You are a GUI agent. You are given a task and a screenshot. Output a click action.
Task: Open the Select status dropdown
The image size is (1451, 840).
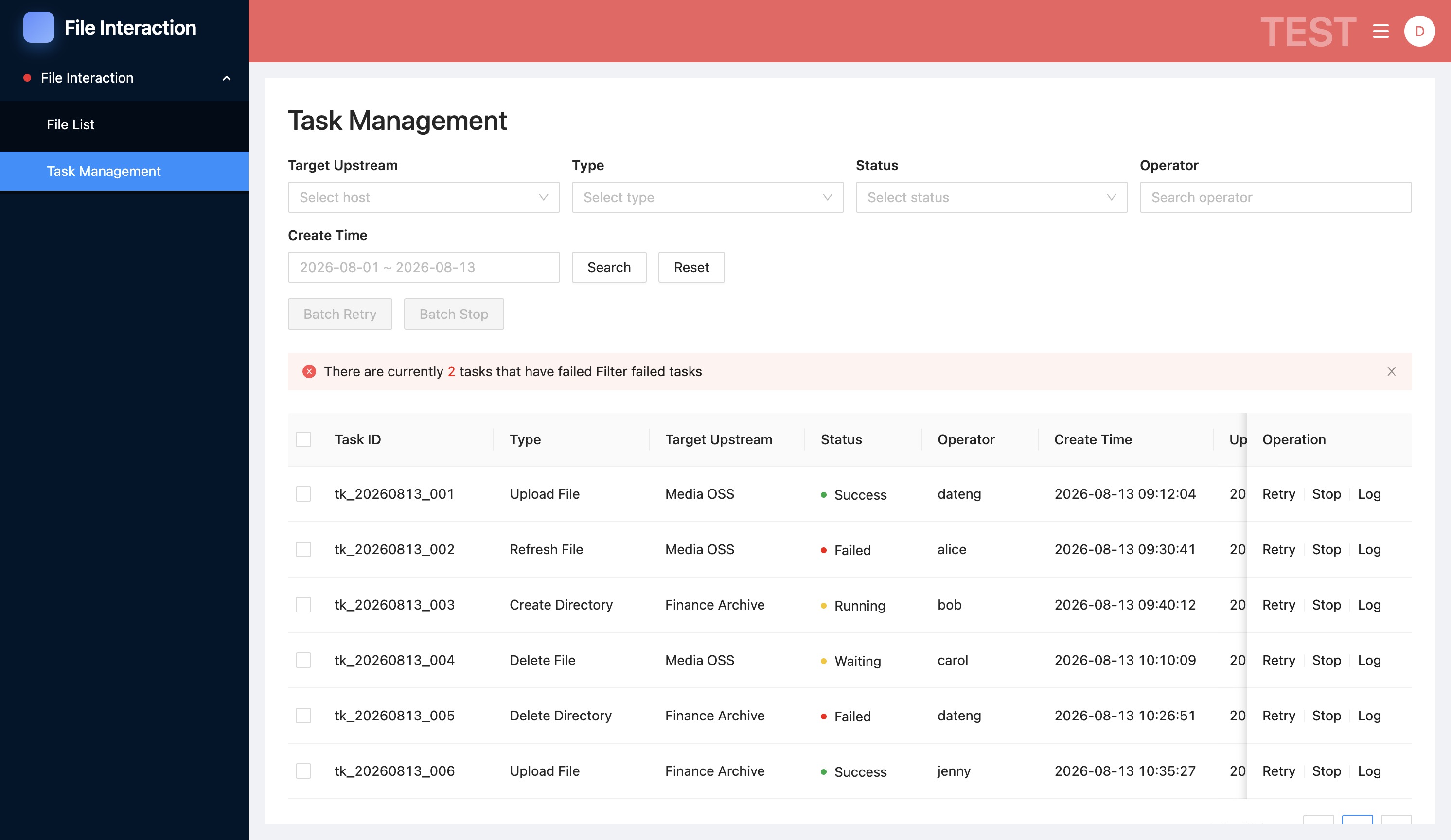[991, 197]
